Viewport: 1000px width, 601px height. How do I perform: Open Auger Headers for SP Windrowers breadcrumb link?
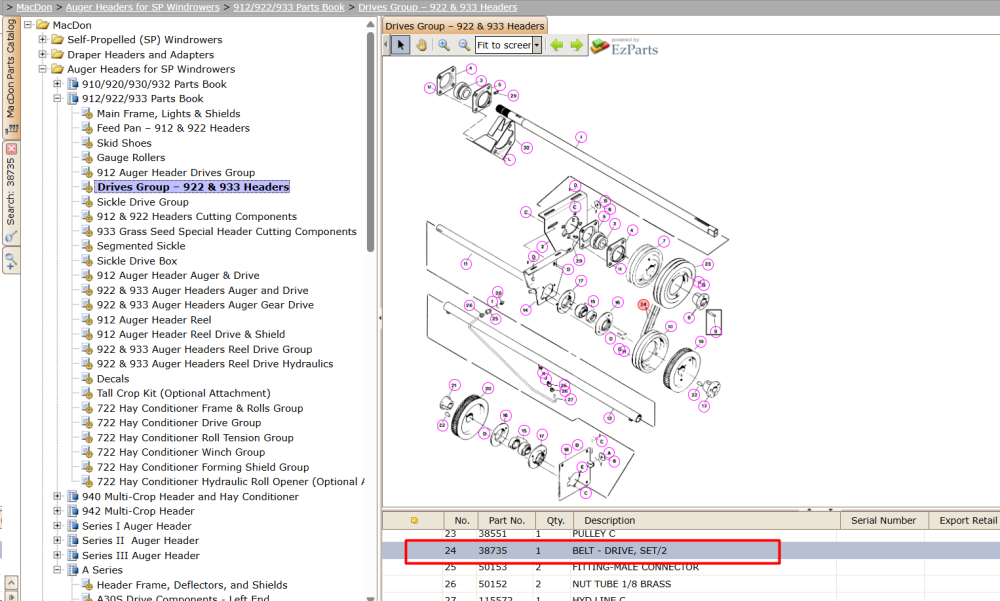click(143, 7)
